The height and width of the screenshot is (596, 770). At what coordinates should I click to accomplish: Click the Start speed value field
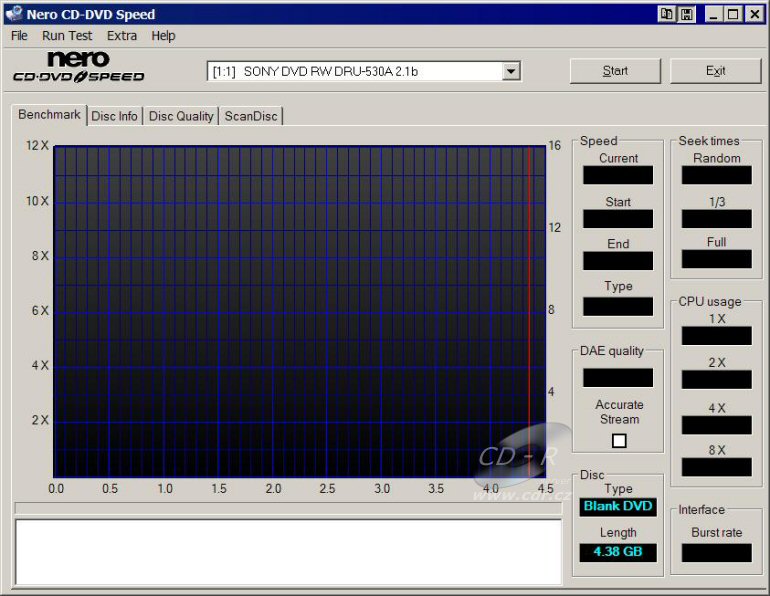[x=618, y=218]
